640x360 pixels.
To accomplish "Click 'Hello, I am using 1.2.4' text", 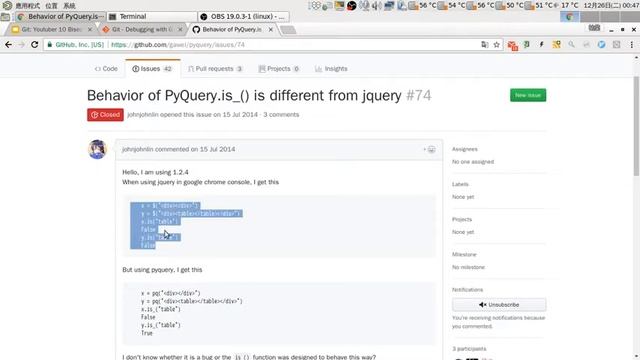I will (x=155, y=172).
